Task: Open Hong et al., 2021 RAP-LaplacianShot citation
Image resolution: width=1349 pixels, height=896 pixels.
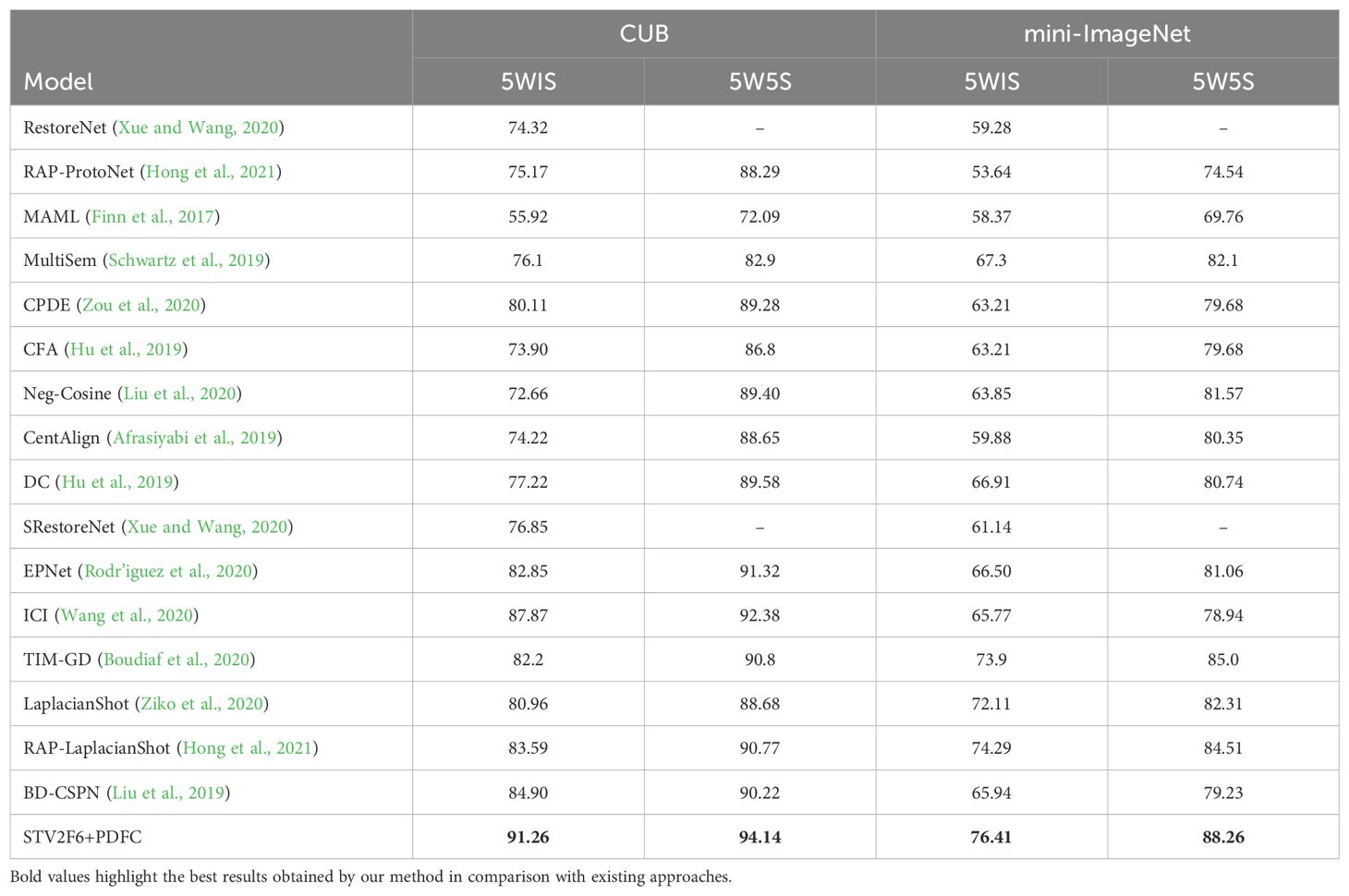Action: click(x=248, y=748)
